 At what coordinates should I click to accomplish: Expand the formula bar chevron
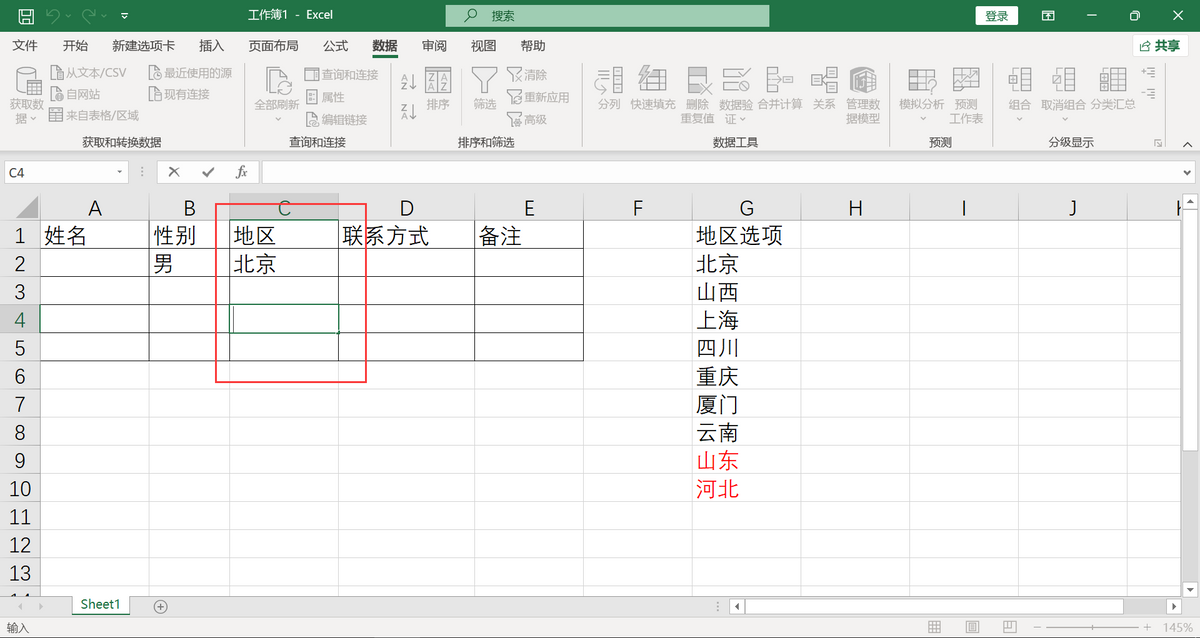1187,172
